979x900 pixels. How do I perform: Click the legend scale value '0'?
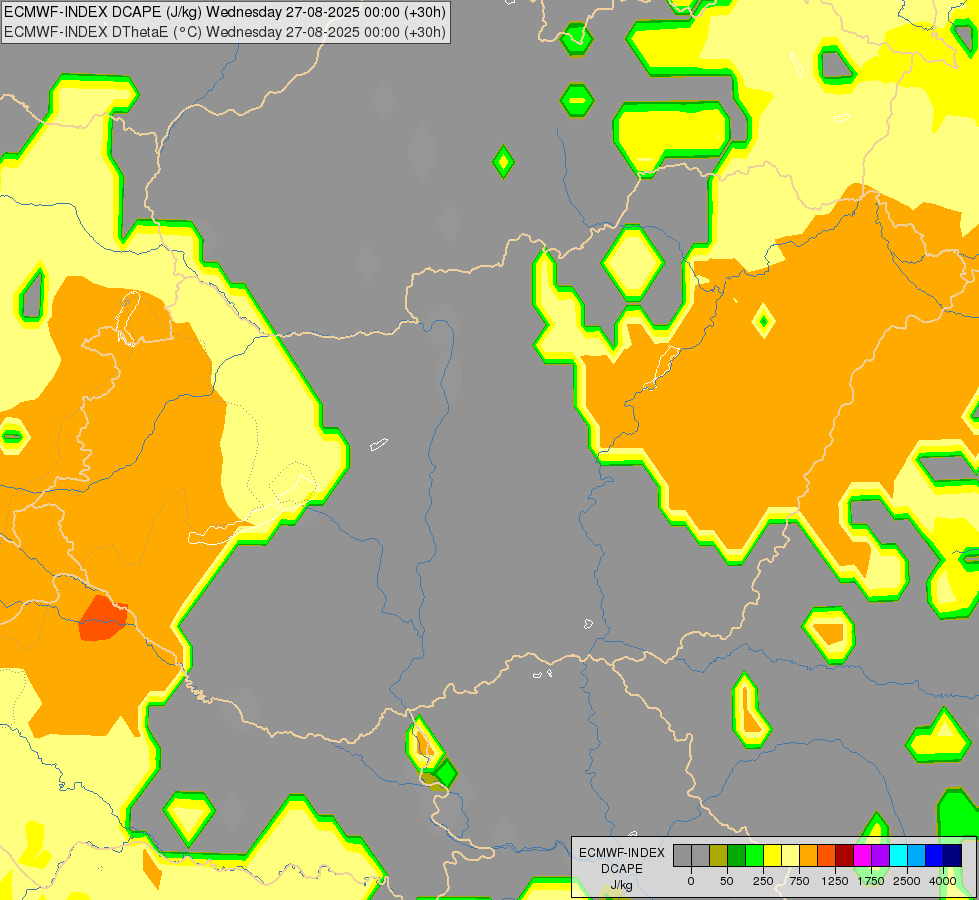pyautogui.click(x=691, y=881)
